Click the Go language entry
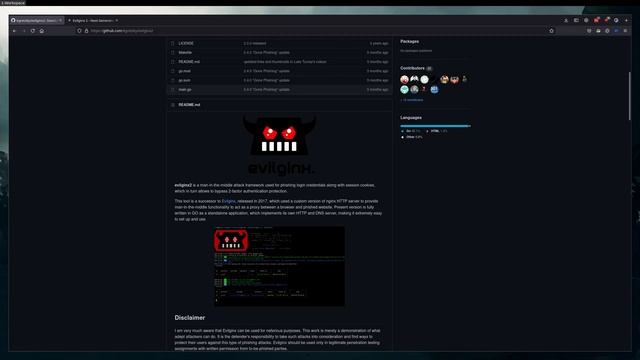640x360 pixels. pos(411,131)
